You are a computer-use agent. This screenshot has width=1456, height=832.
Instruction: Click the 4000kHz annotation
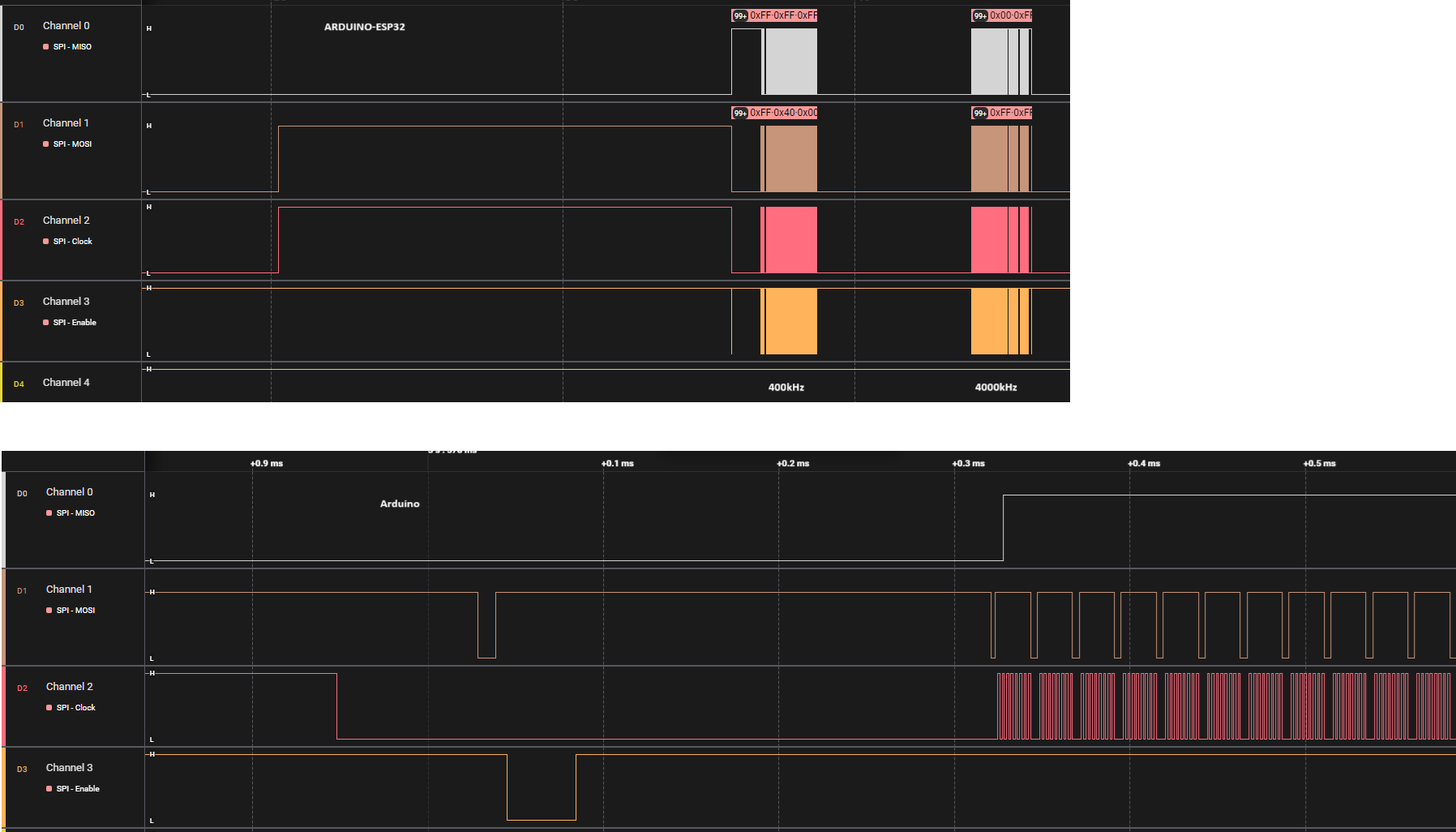pyautogui.click(x=996, y=388)
